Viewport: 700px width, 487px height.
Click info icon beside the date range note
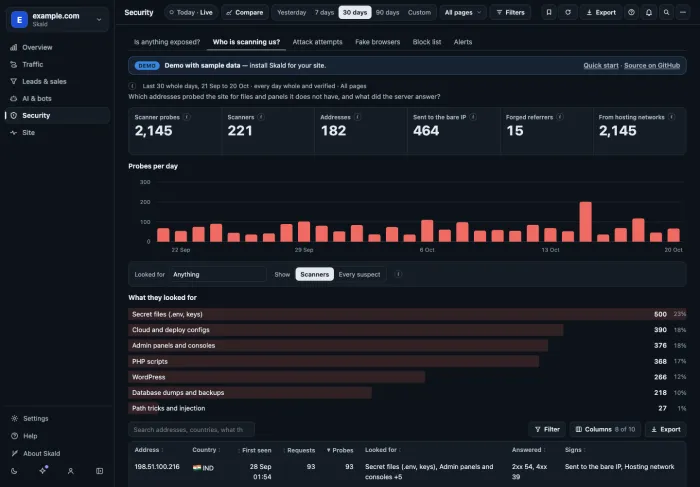(132, 86)
